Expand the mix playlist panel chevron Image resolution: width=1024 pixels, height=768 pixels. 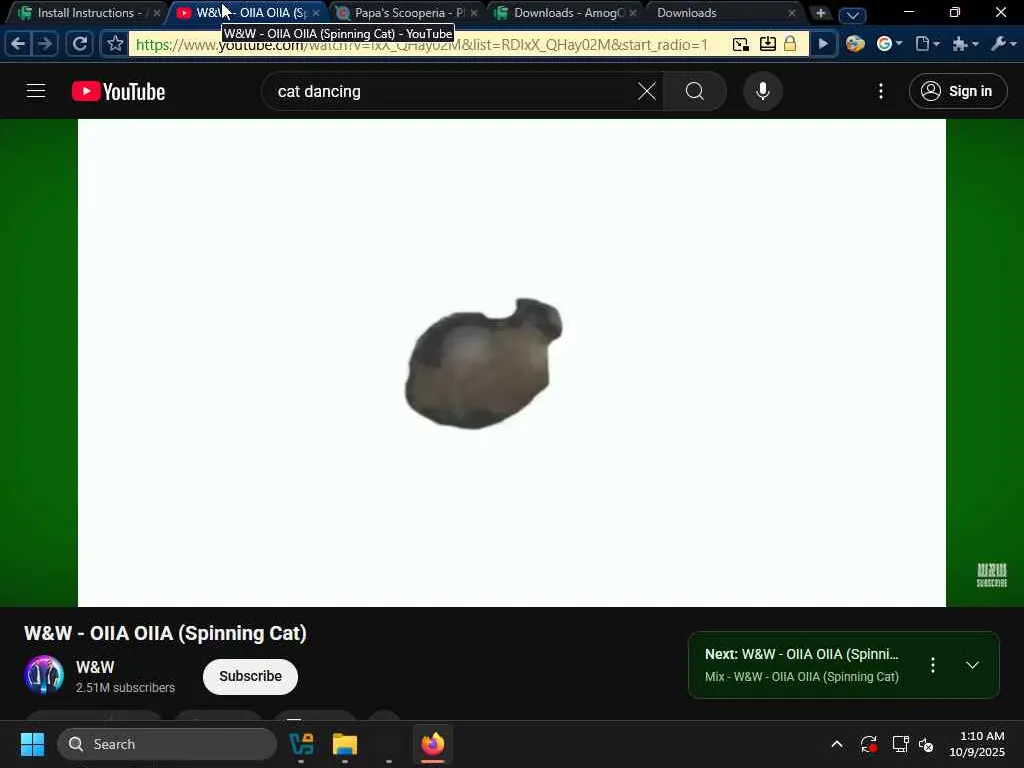coord(972,665)
